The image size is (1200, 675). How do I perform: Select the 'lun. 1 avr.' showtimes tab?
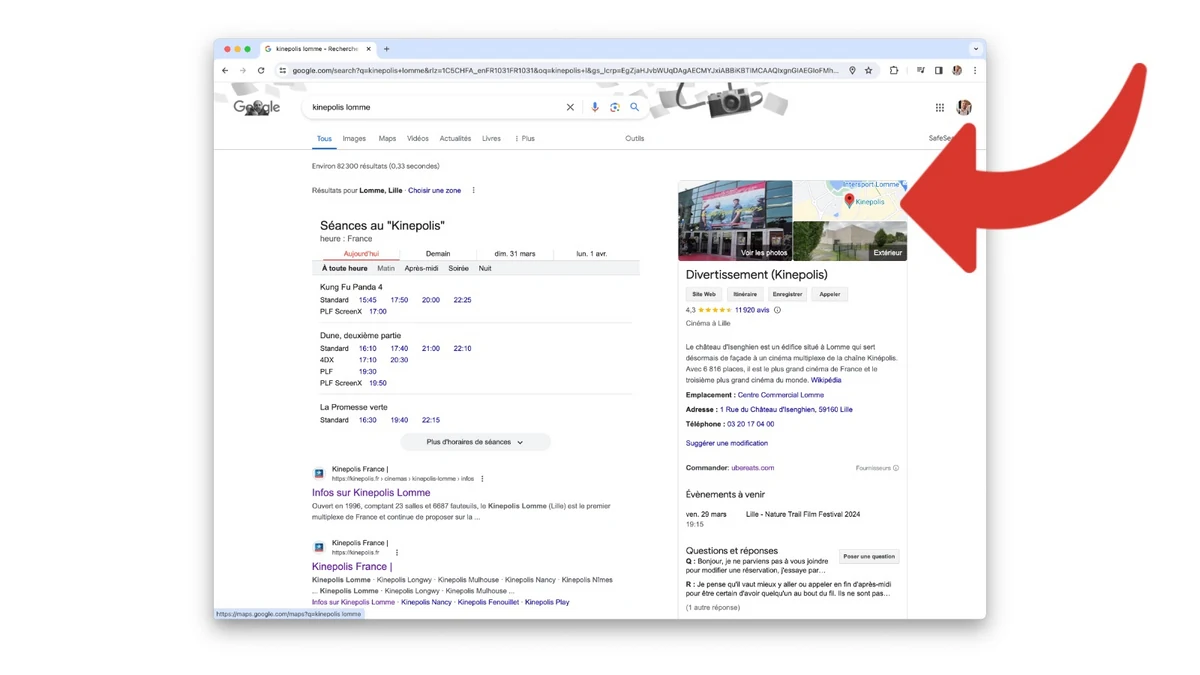591,254
